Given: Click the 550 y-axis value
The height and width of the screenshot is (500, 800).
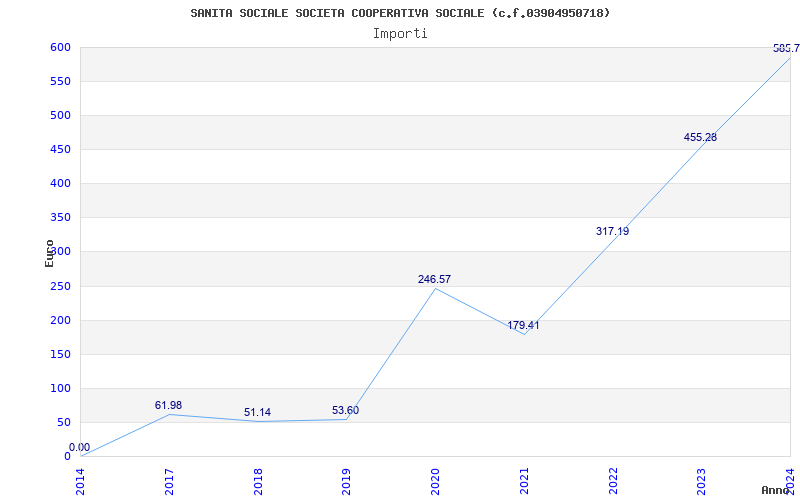Looking at the screenshot, I should (x=60, y=82).
